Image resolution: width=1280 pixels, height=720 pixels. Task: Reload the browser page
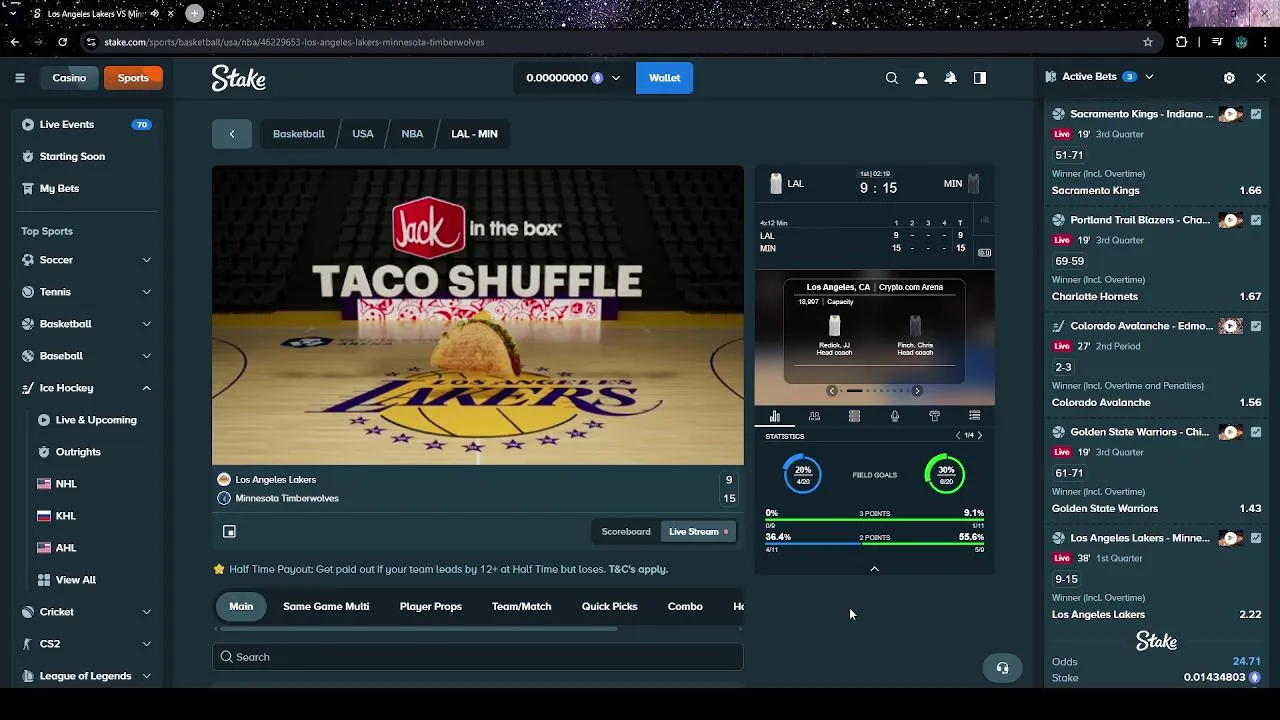tap(62, 42)
